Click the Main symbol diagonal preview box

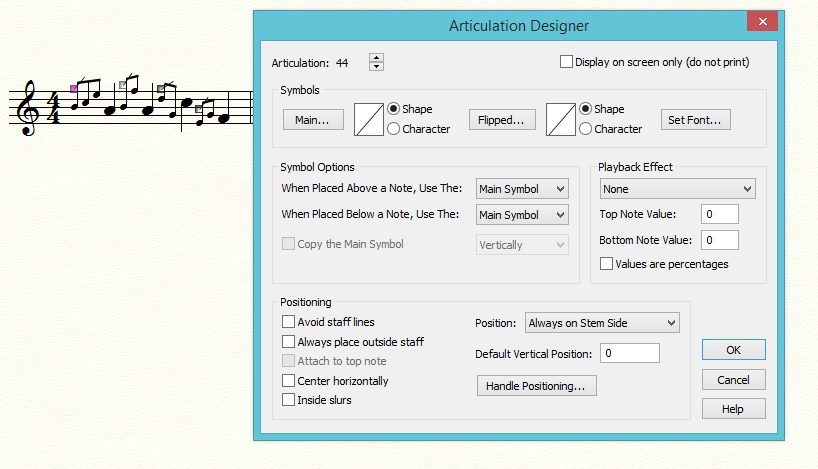click(x=368, y=119)
